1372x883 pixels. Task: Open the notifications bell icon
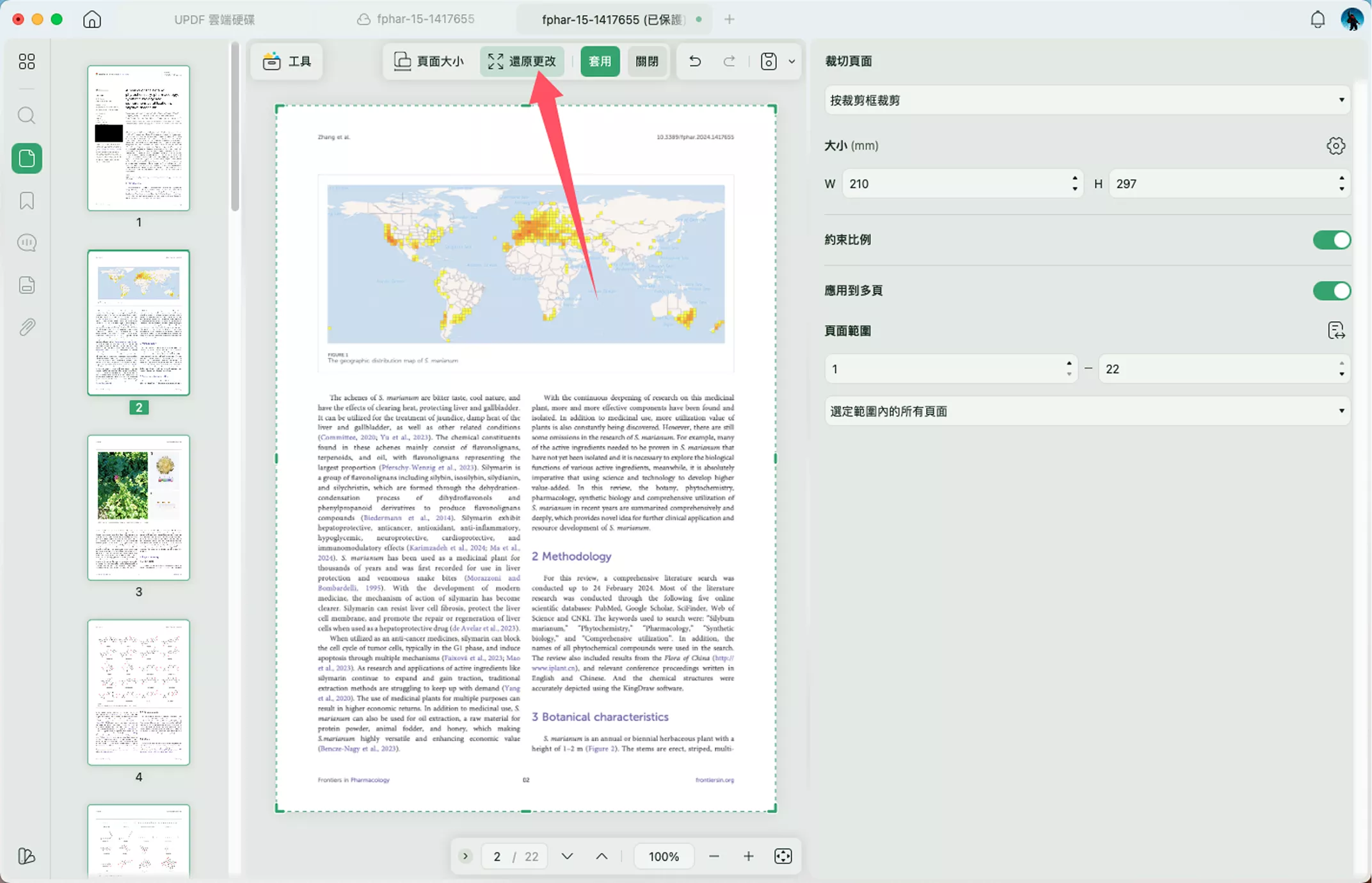pos(1318,19)
